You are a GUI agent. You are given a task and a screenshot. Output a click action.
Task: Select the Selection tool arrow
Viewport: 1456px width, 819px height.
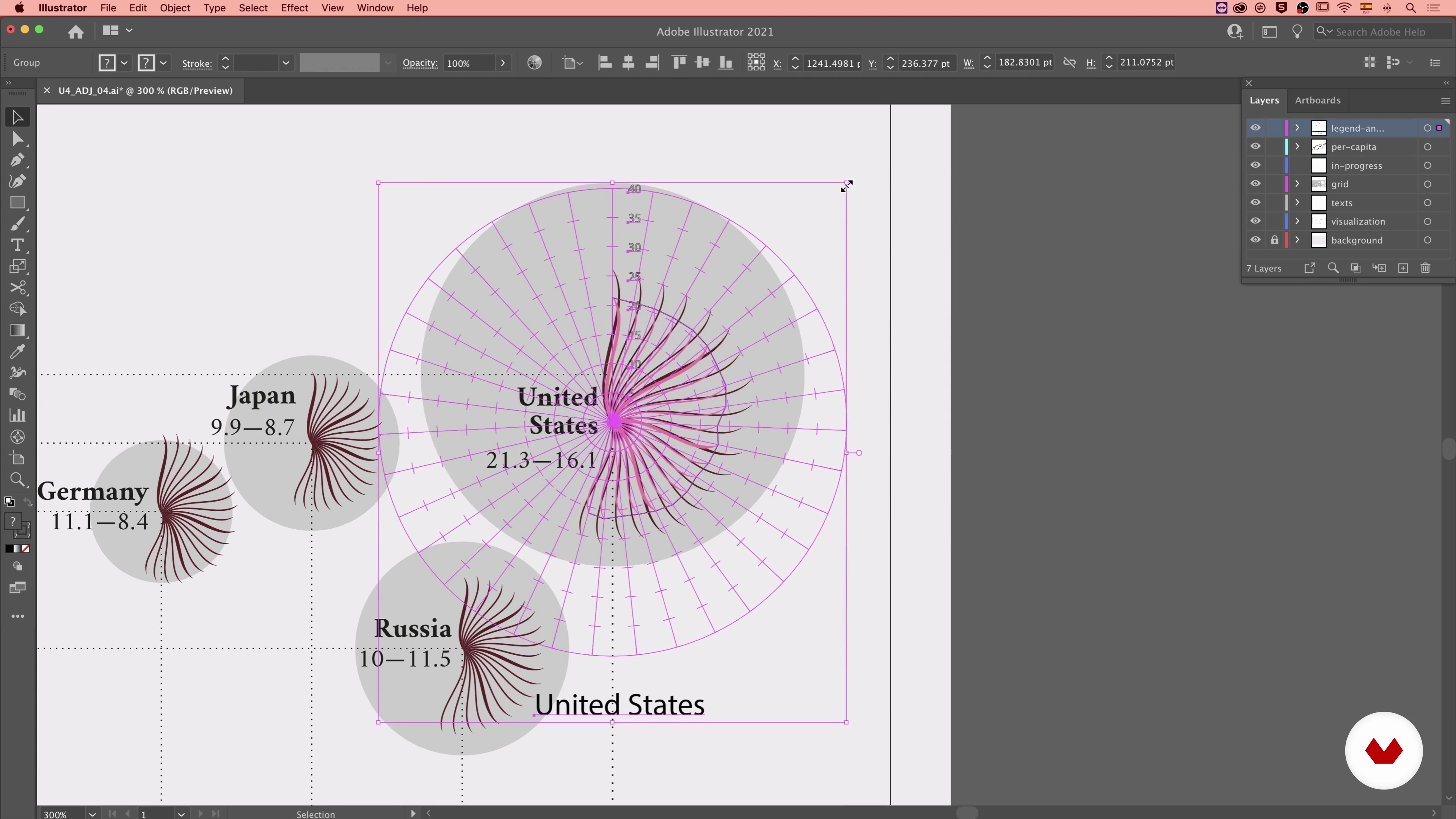17,118
